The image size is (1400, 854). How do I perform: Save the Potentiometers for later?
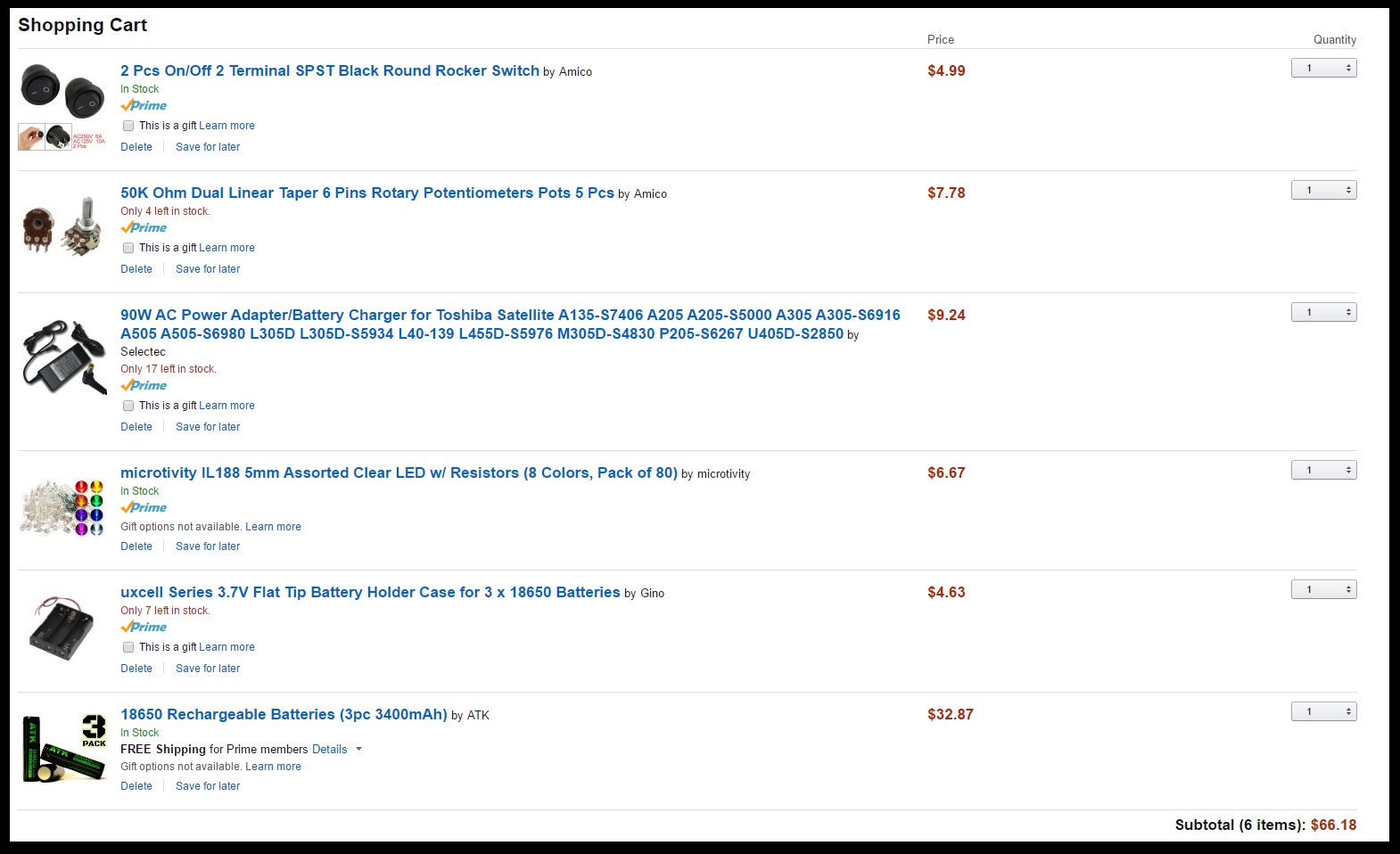click(208, 269)
